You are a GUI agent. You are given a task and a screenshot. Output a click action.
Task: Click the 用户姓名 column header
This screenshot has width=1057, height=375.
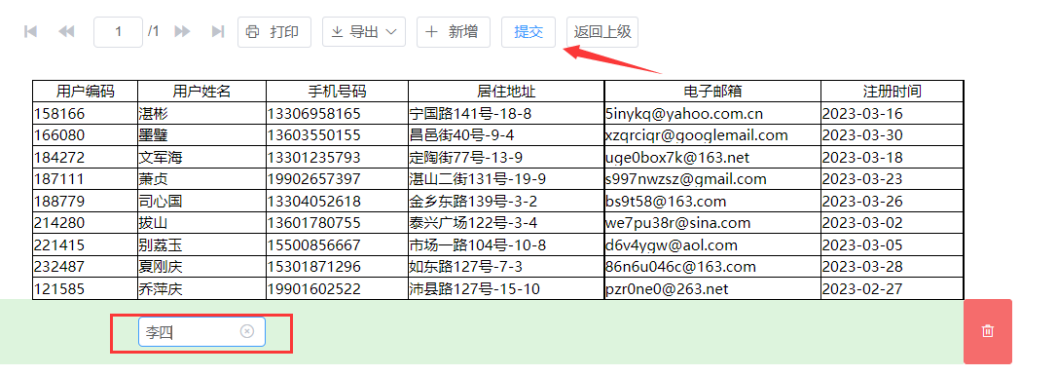[x=202, y=91]
